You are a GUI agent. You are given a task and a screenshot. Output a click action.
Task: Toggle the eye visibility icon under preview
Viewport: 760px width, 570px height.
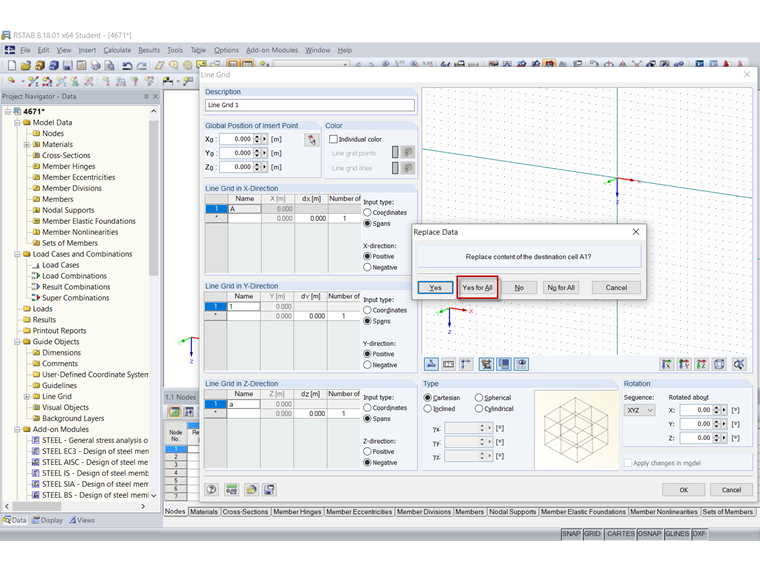point(522,364)
